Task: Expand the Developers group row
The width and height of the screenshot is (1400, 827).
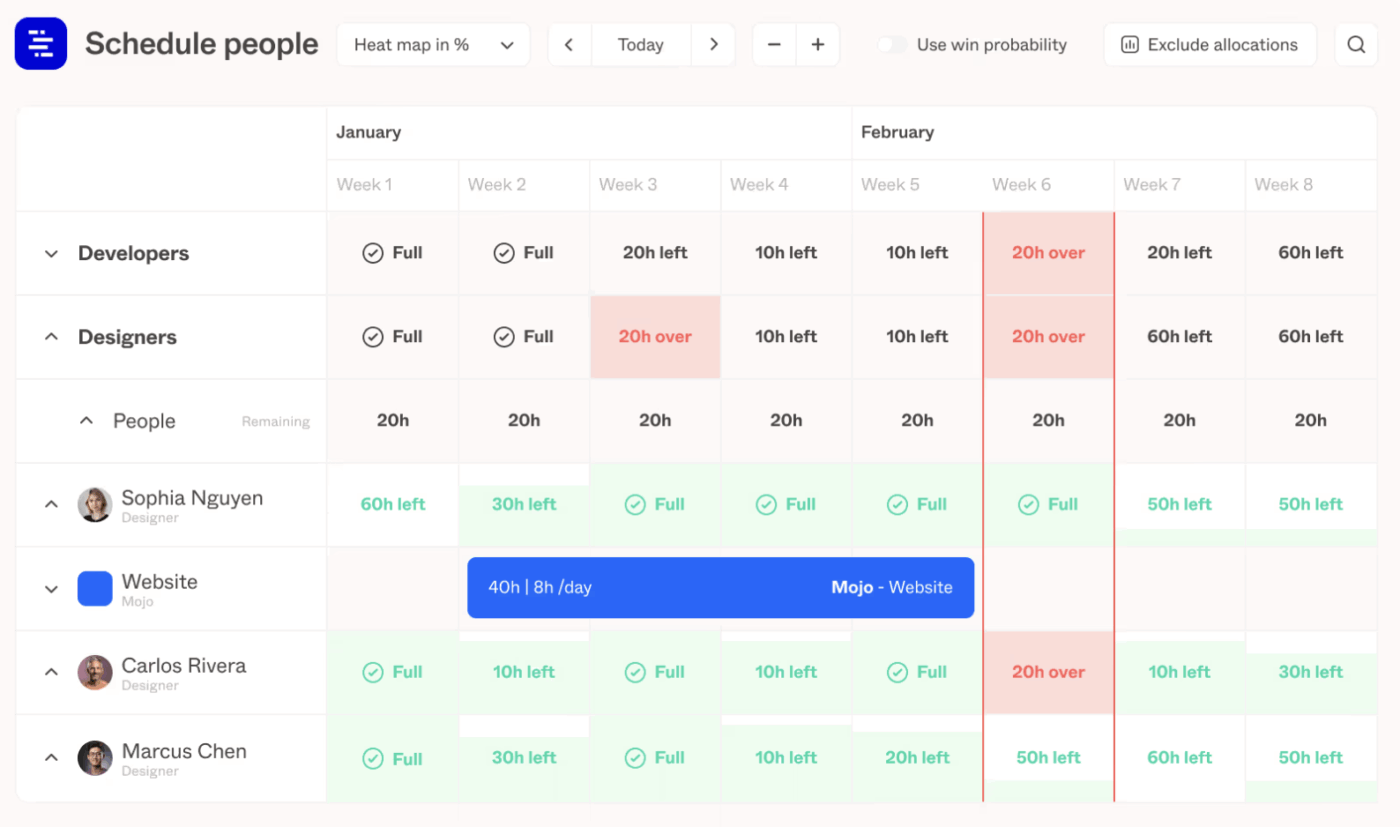Action: (x=51, y=254)
